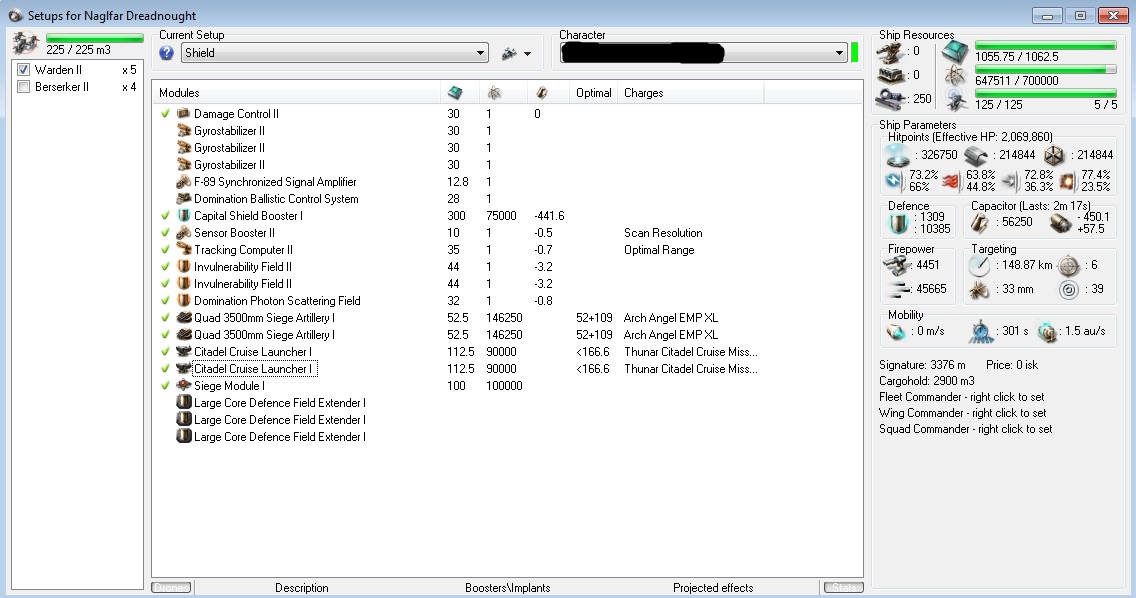
Task: Click the CPU column header icon
Action: click(x=455, y=93)
